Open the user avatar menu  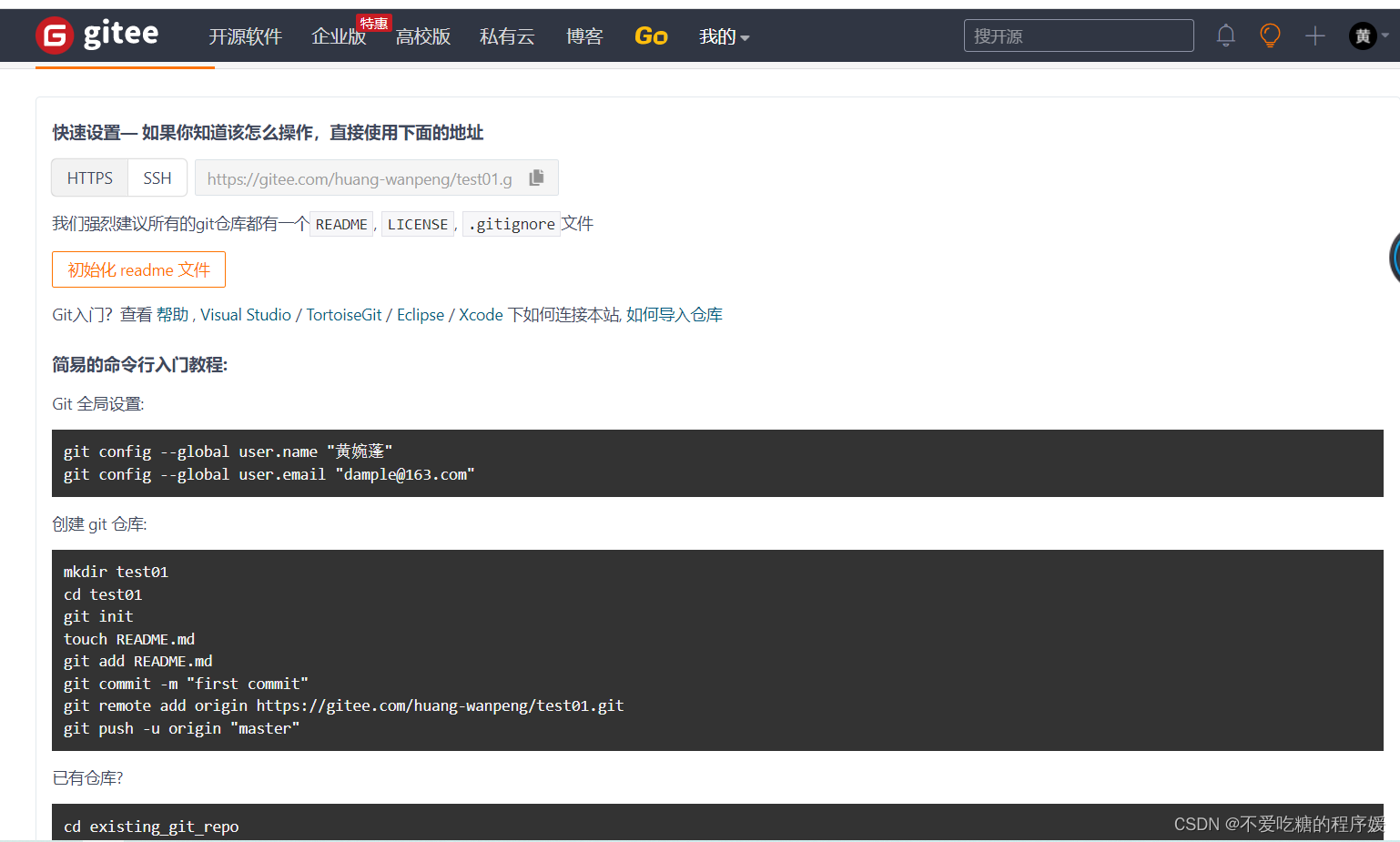click(1363, 36)
